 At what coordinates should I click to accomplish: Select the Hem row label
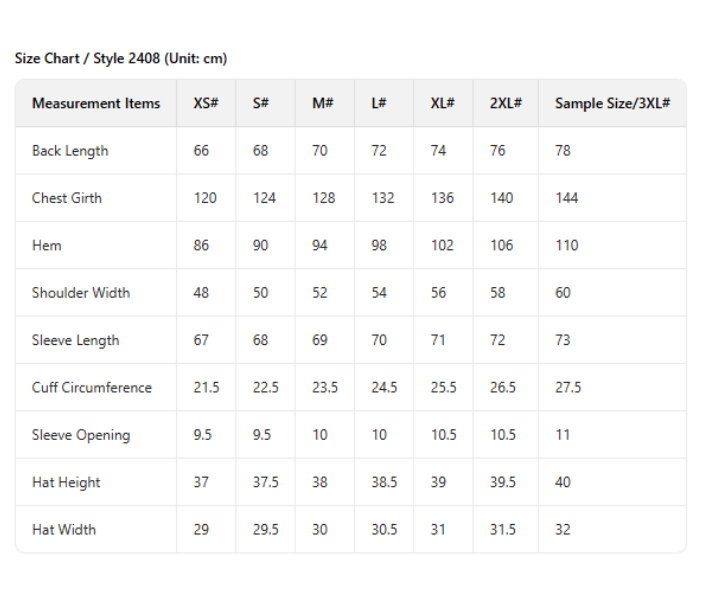coord(47,246)
